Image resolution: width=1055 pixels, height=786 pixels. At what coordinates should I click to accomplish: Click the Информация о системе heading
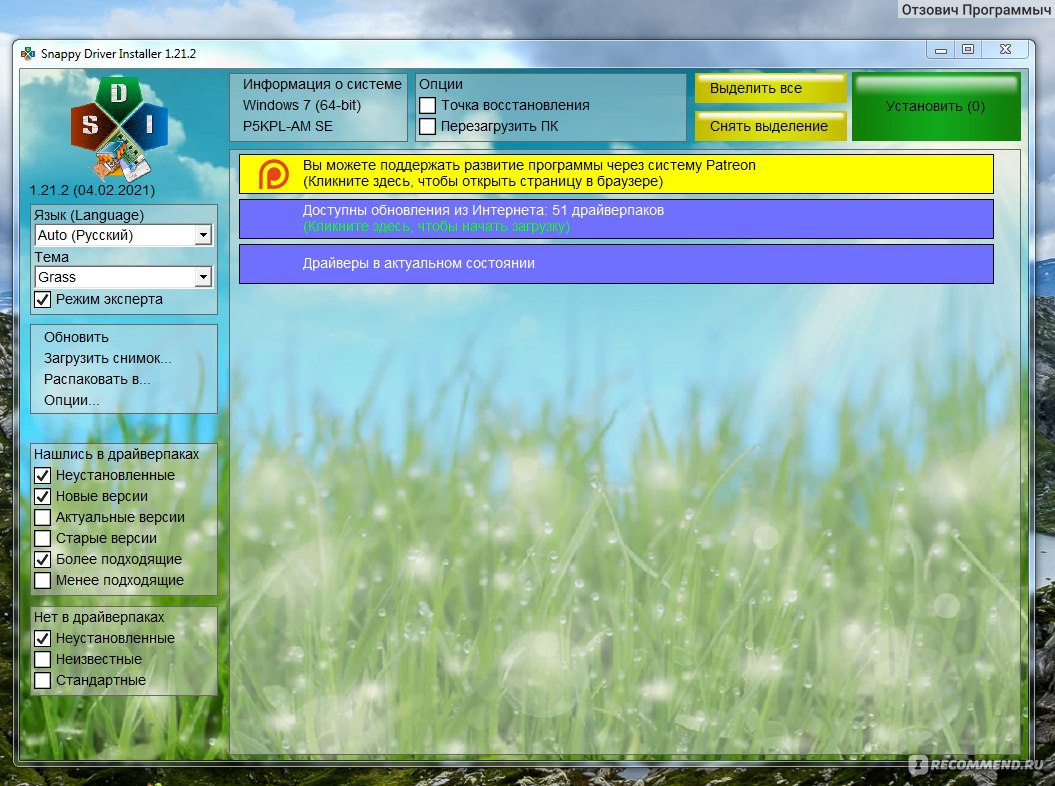click(322, 84)
